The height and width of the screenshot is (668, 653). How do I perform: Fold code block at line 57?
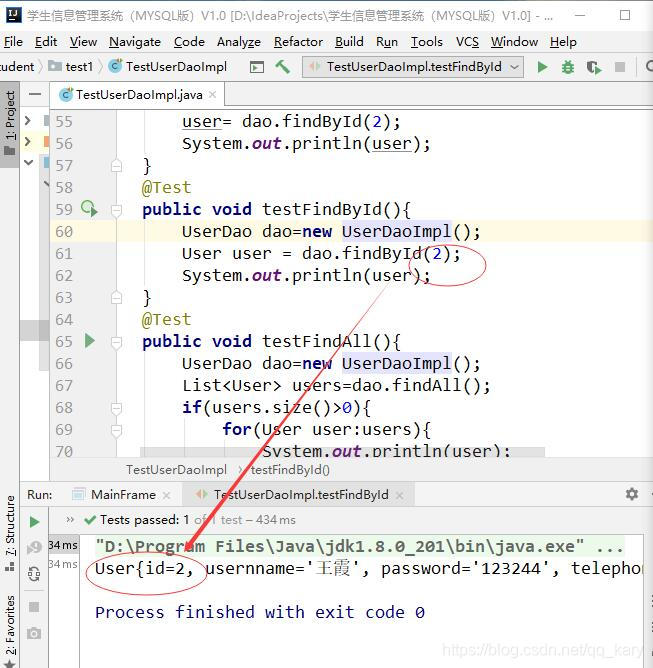click(x=116, y=166)
